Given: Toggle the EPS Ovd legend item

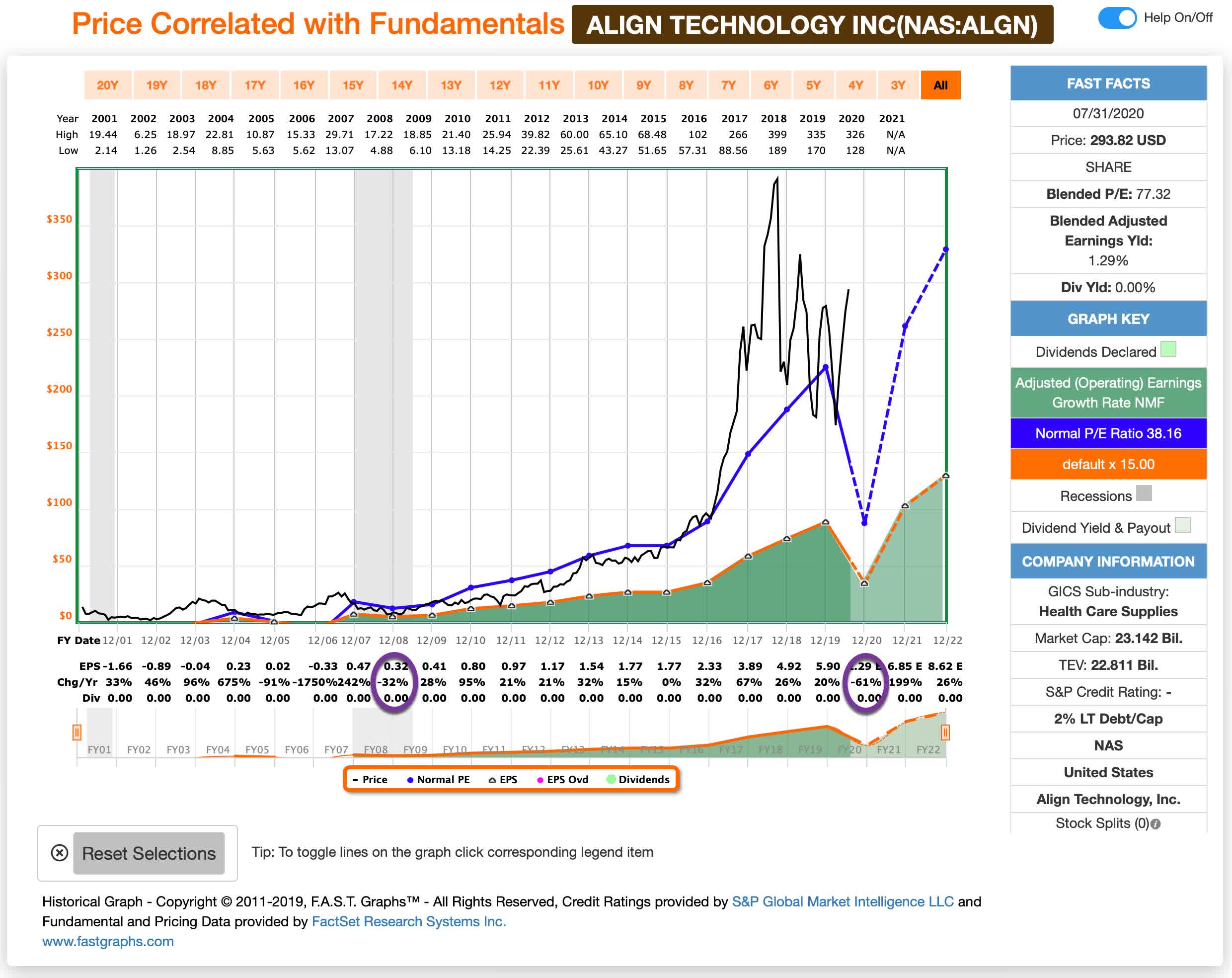Looking at the screenshot, I should 539,779.
